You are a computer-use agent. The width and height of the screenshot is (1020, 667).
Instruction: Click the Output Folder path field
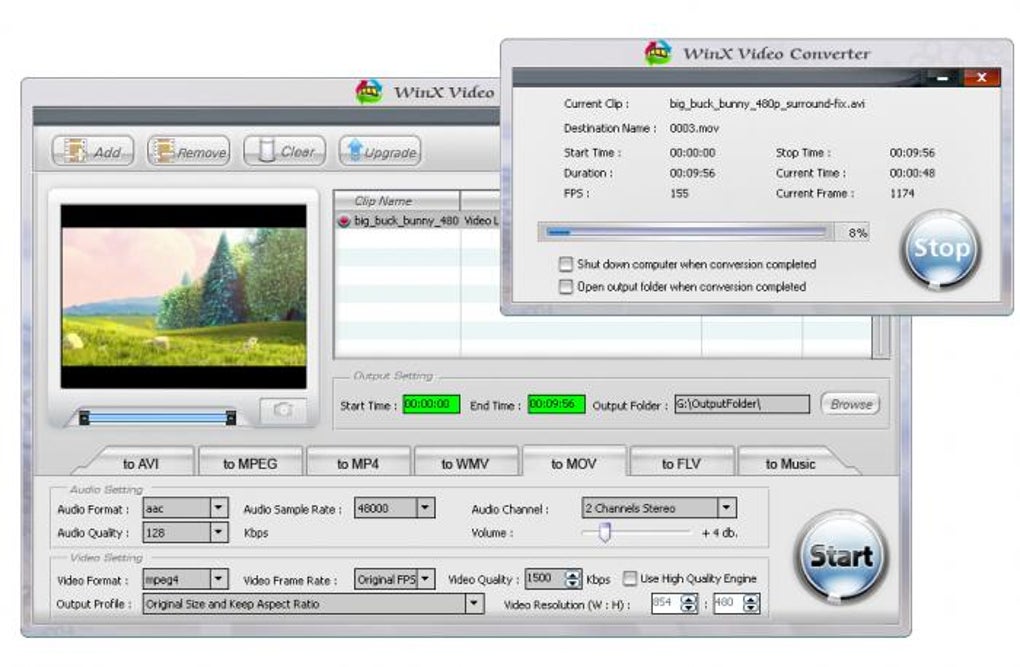[x=742, y=404]
